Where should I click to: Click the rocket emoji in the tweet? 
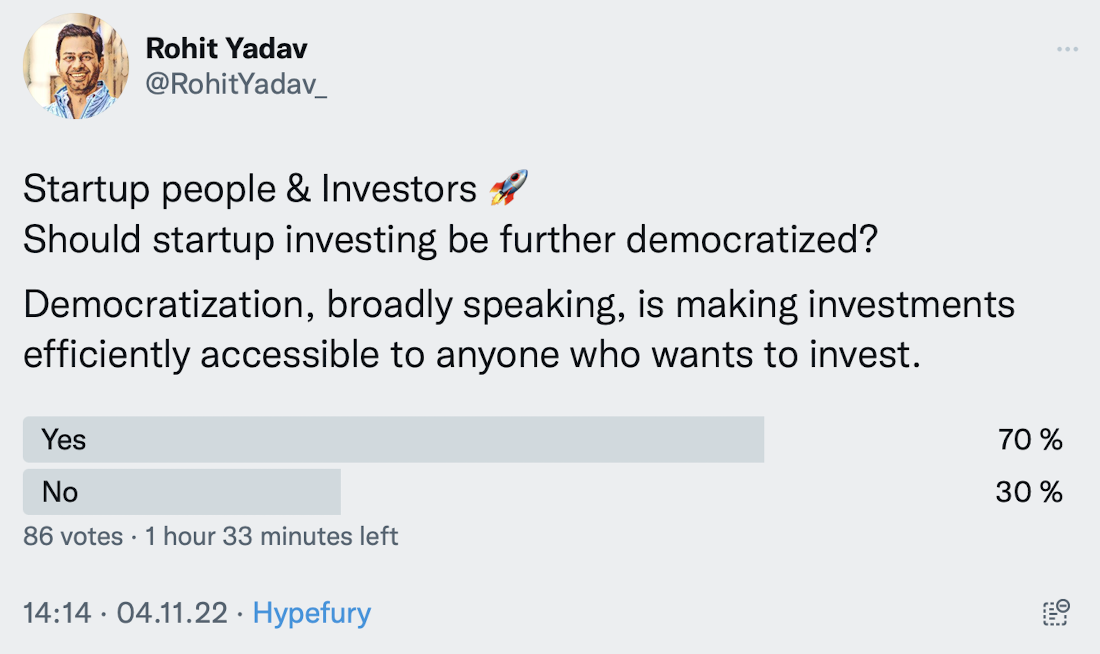508,189
